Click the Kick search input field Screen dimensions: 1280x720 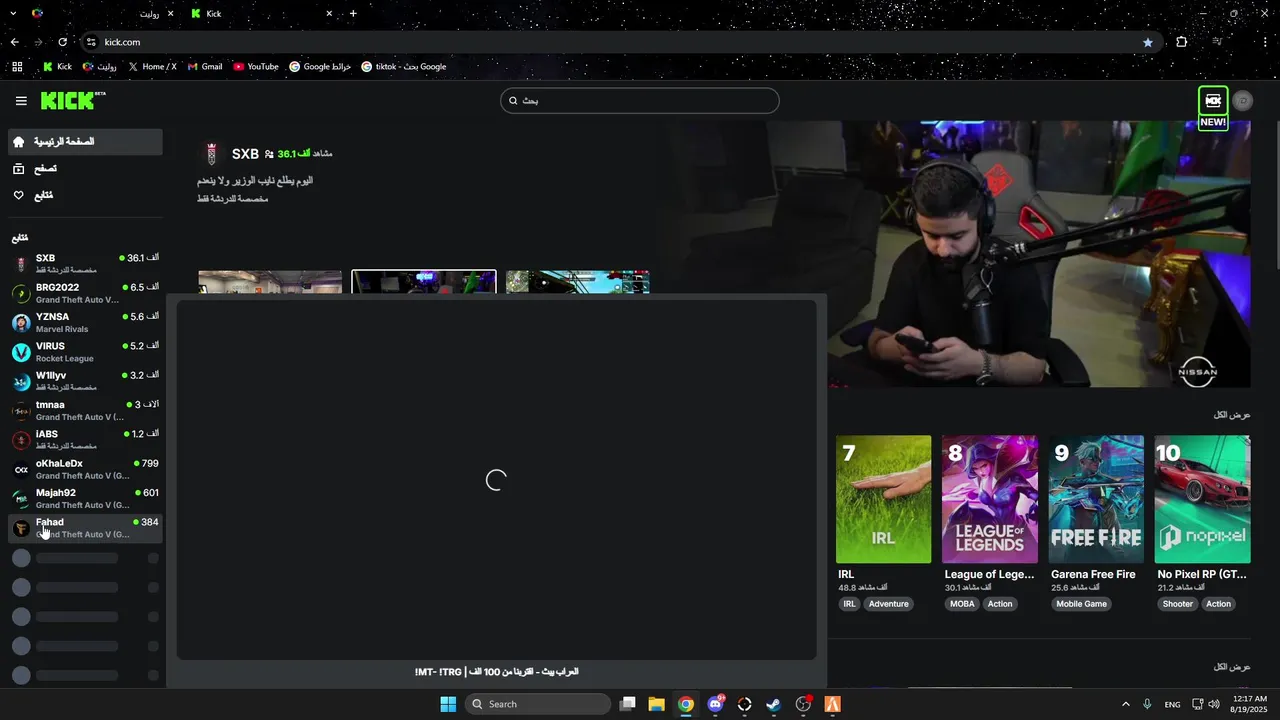(x=640, y=101)
